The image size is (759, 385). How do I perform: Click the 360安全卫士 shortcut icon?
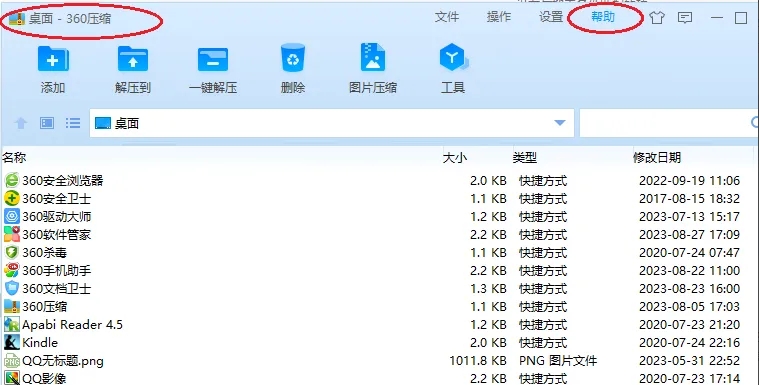point(12,199)
